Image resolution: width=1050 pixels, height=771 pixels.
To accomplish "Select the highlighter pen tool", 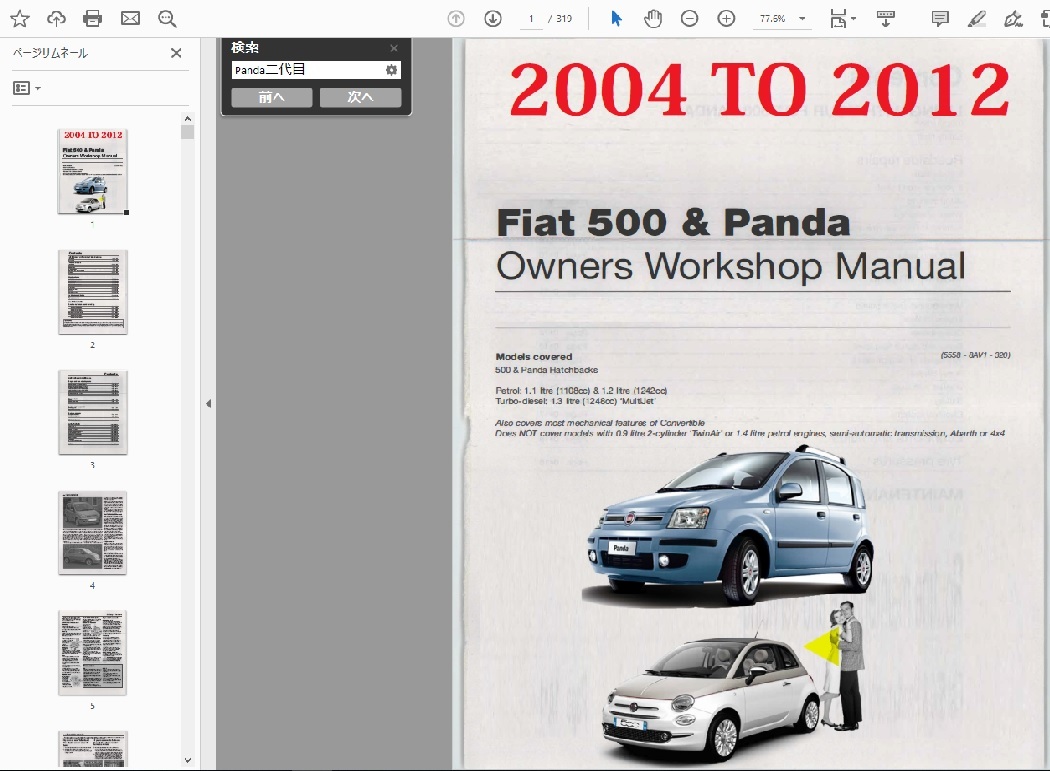I will click(977, 19).
